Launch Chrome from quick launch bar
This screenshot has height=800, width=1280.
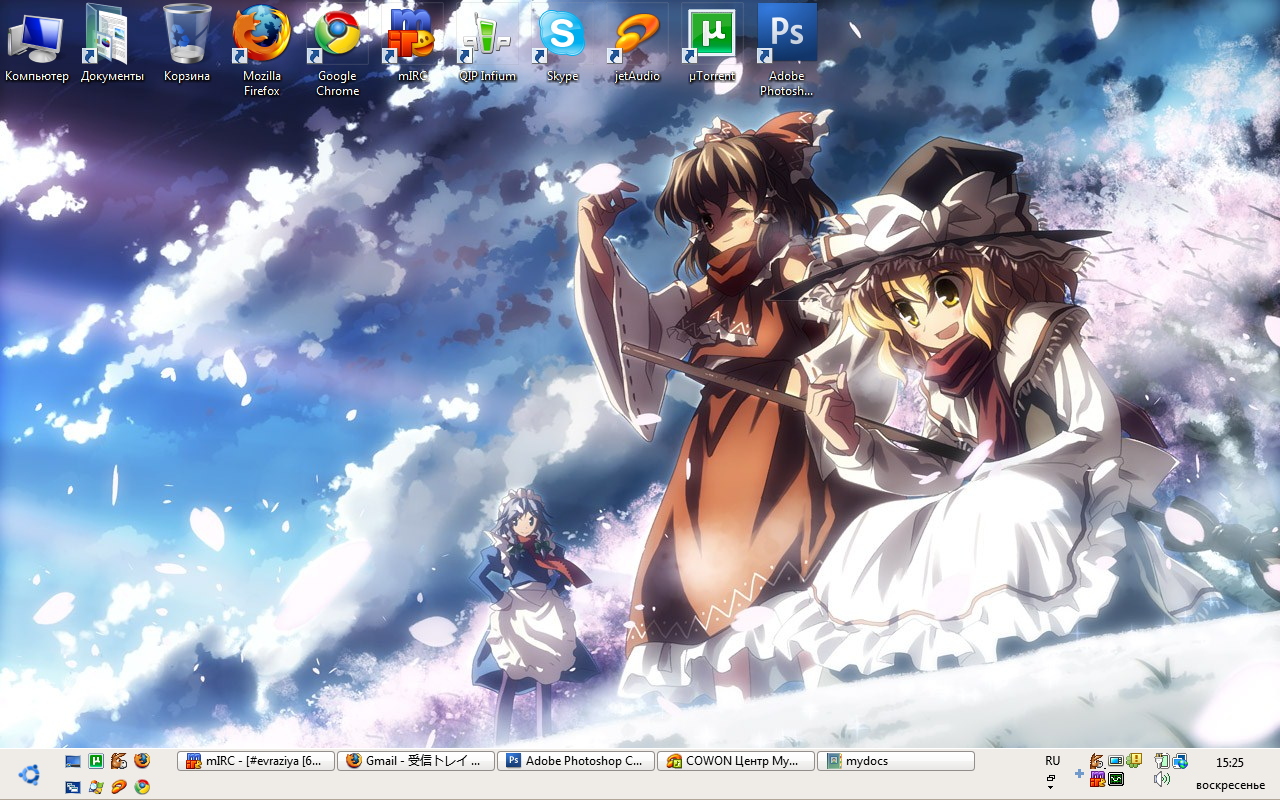pos(142,787)
